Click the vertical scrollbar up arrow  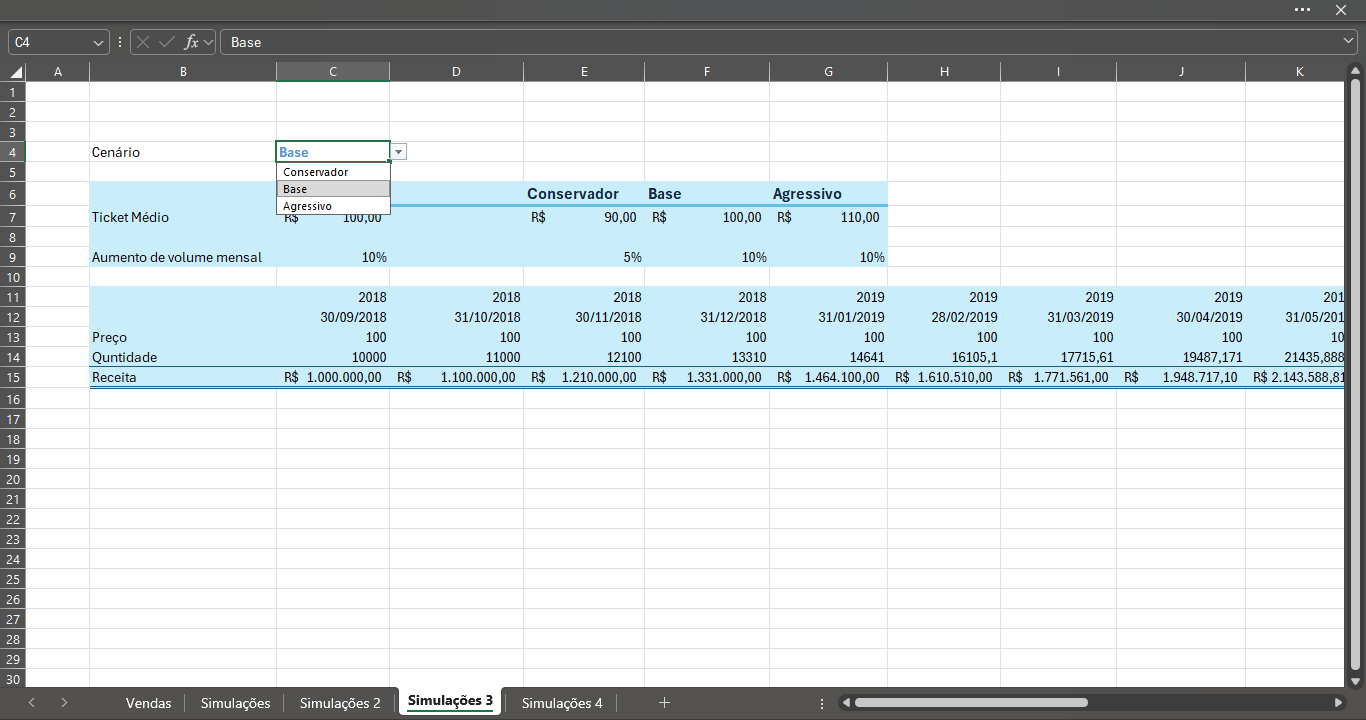1356,72
